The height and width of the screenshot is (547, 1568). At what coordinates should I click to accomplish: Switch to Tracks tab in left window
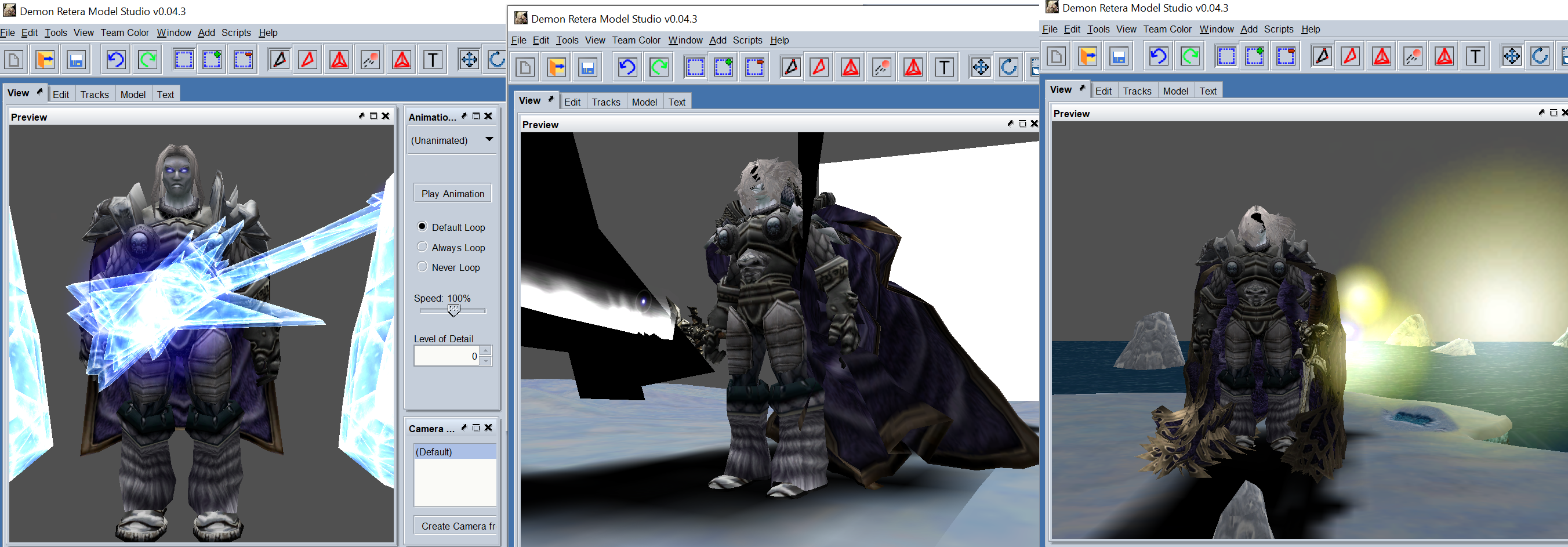(95, 95)
